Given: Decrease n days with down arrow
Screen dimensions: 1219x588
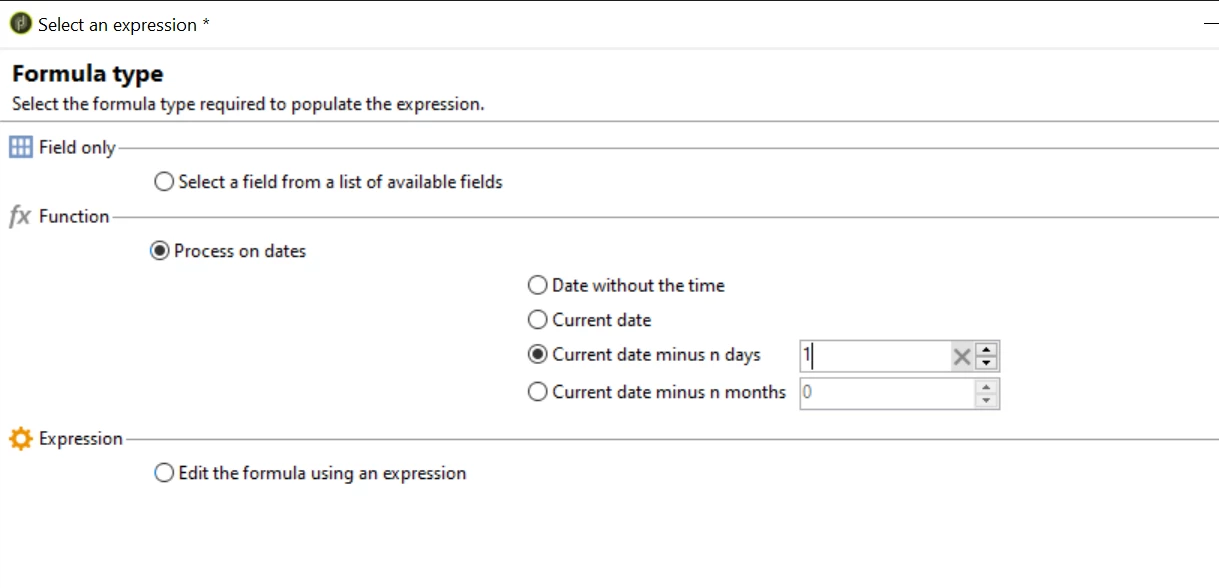Looking at the screenshot, I should 987,363.
